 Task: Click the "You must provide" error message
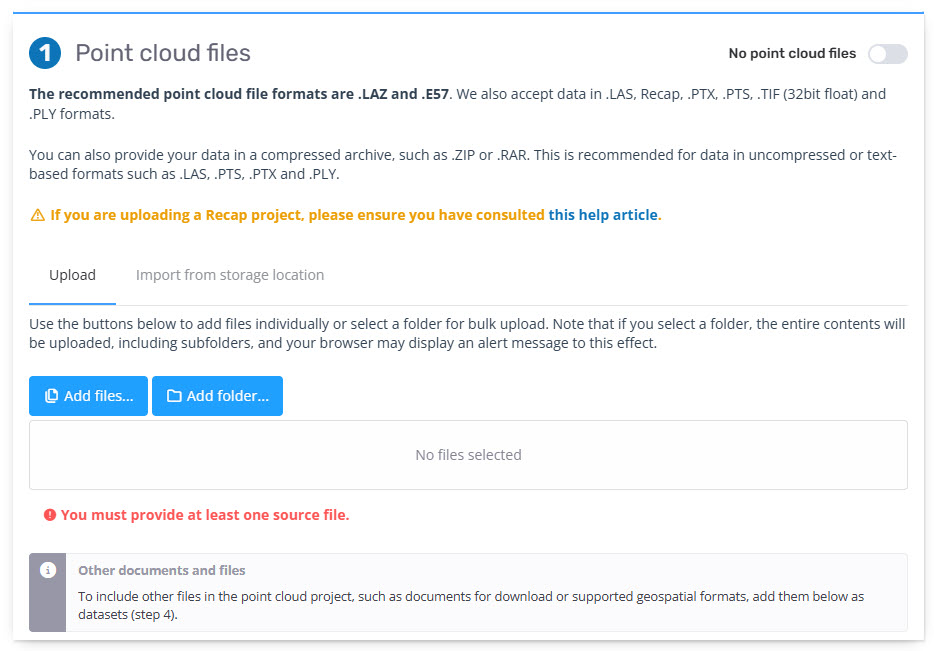205,515
